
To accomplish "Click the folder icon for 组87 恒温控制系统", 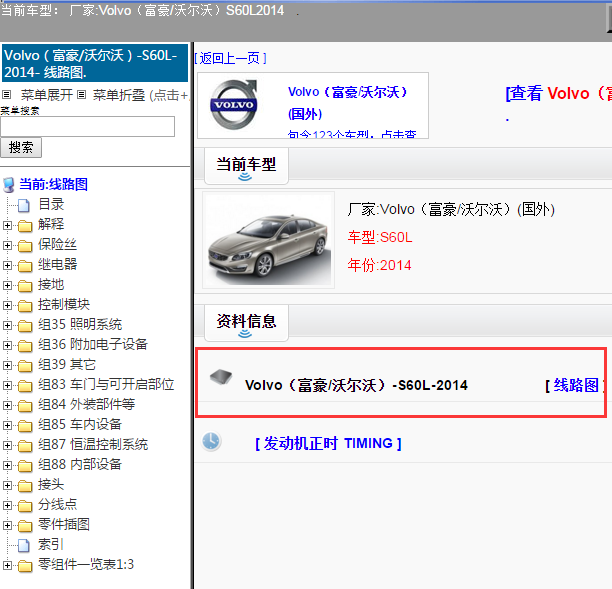I will click(25, 445).
